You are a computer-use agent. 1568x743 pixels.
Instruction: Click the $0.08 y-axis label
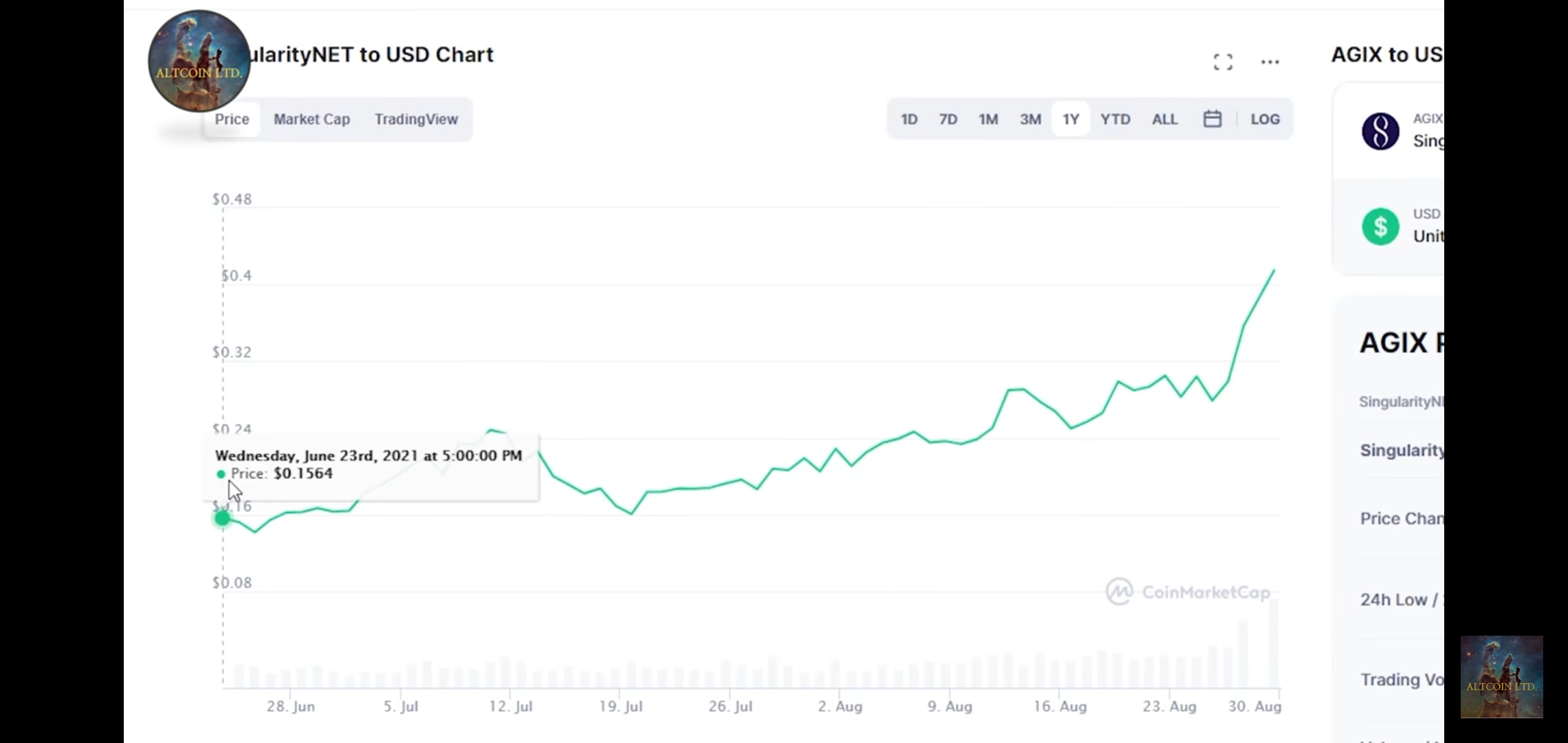coord(232,582)
